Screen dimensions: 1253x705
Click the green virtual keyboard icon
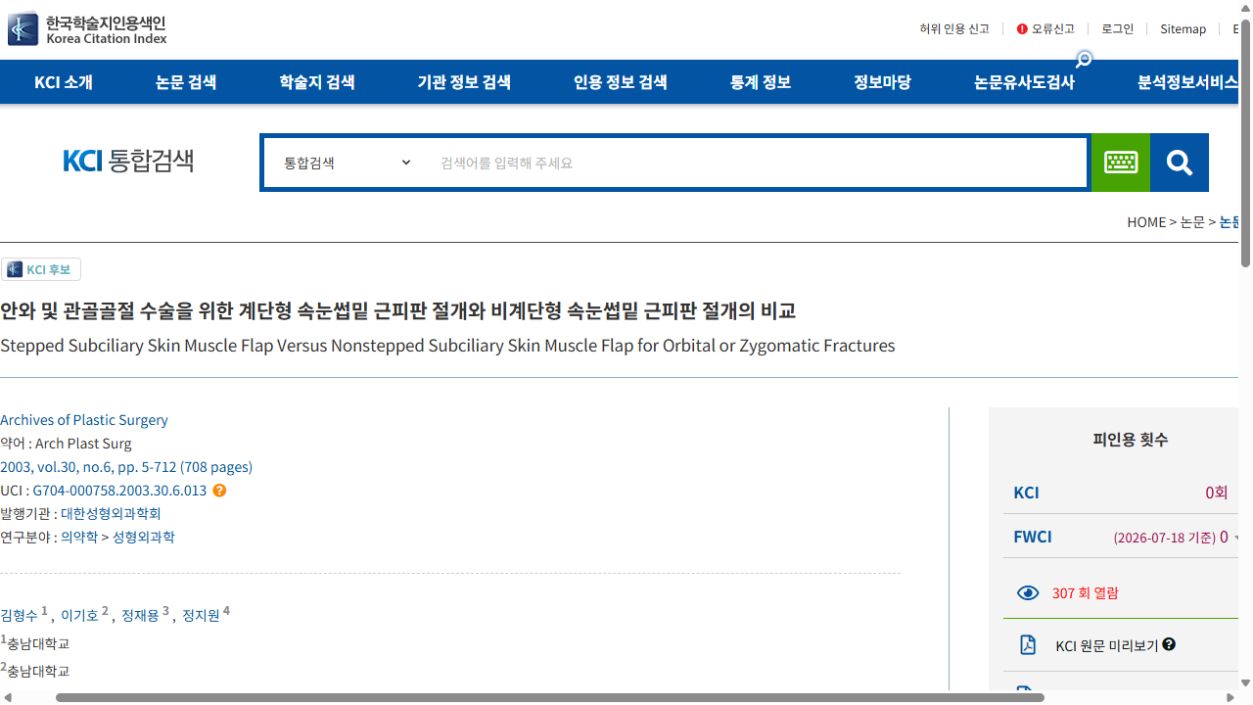[1120, 163]
